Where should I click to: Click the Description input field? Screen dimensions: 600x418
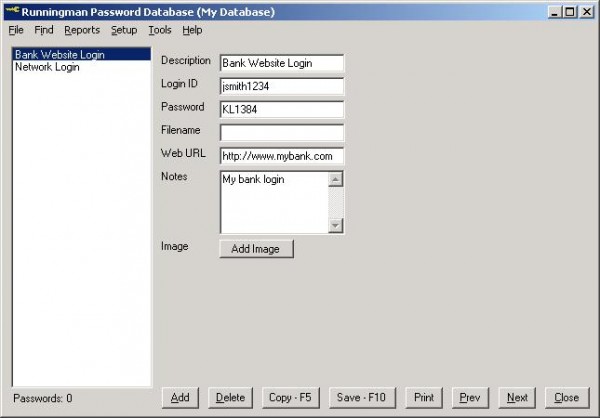coord(282,63)
